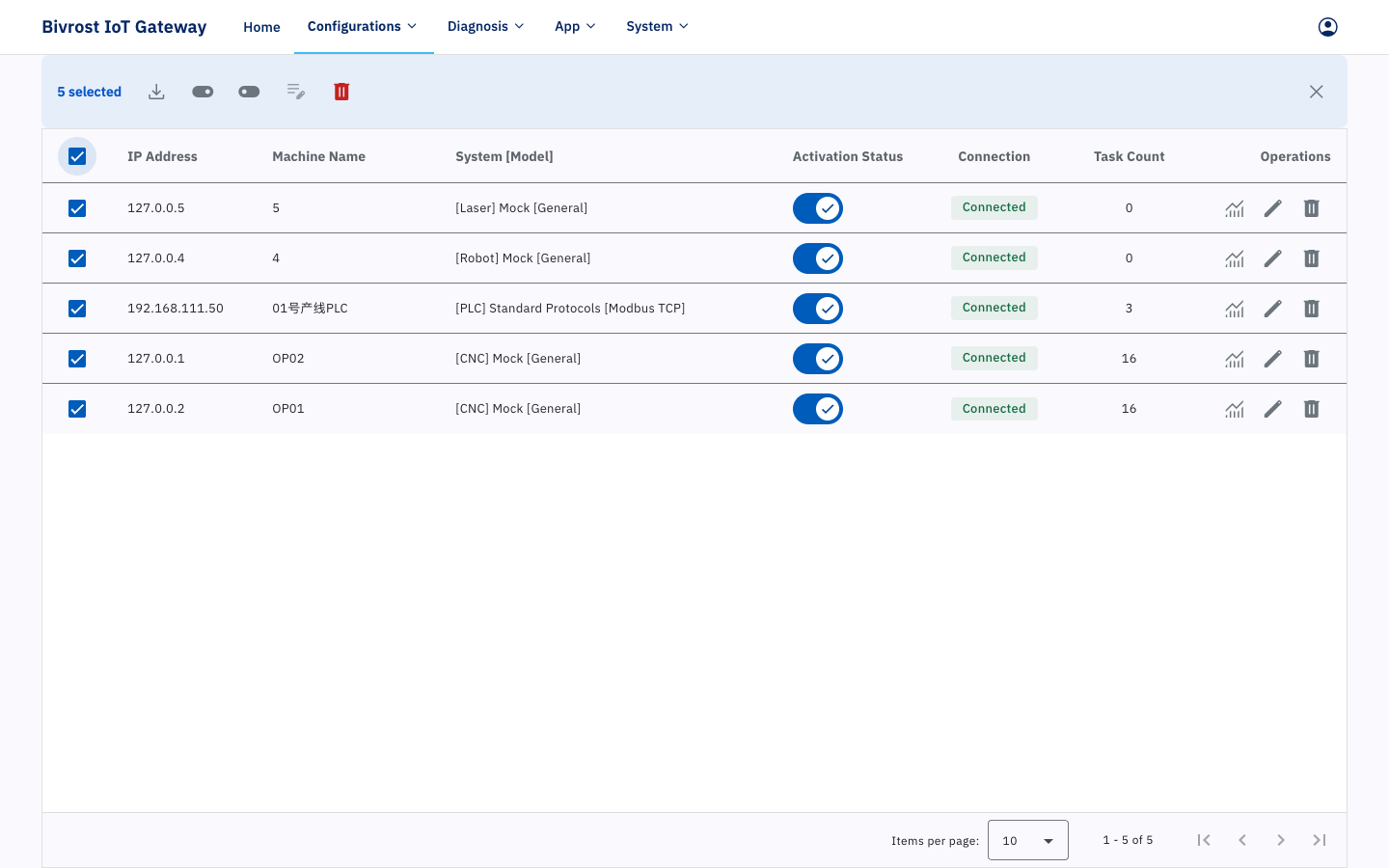The width and height of the screenshot is (1389, 868).
Task: Delete the 01号产线PLC machine row
Action: click(1312, 309)
